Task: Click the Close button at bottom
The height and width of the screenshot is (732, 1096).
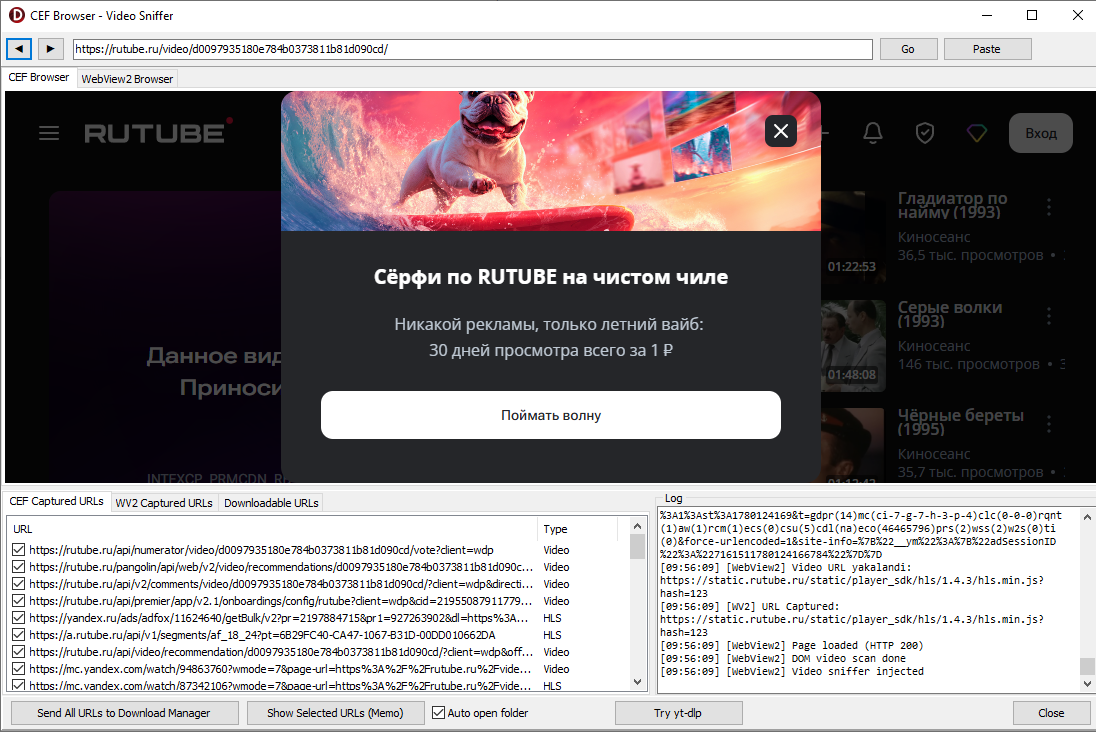Action: [x=1051, y=713]
